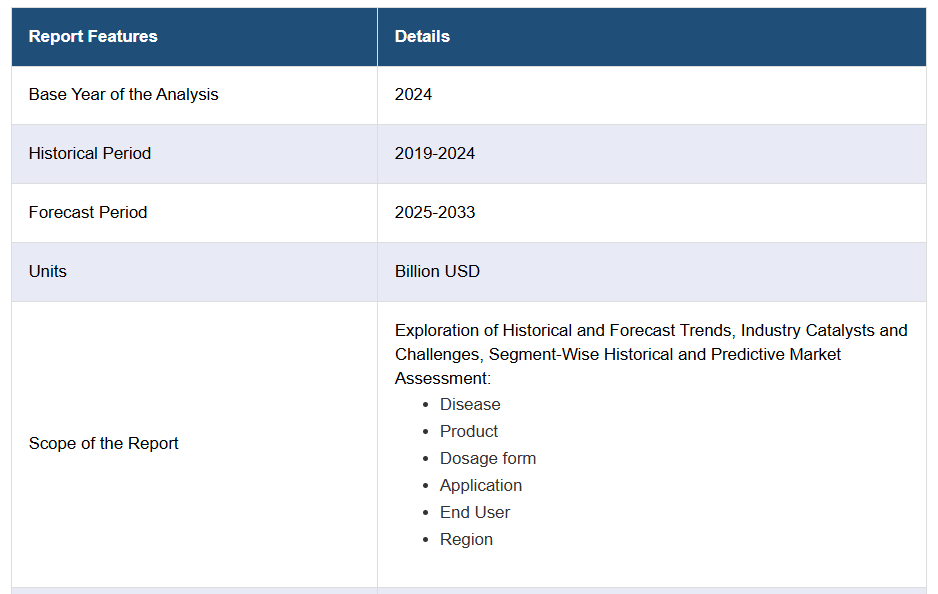Click the Report Features column header
Viewport: 938px width, 594px height.
pyautogui.click(x=93, y=37)
